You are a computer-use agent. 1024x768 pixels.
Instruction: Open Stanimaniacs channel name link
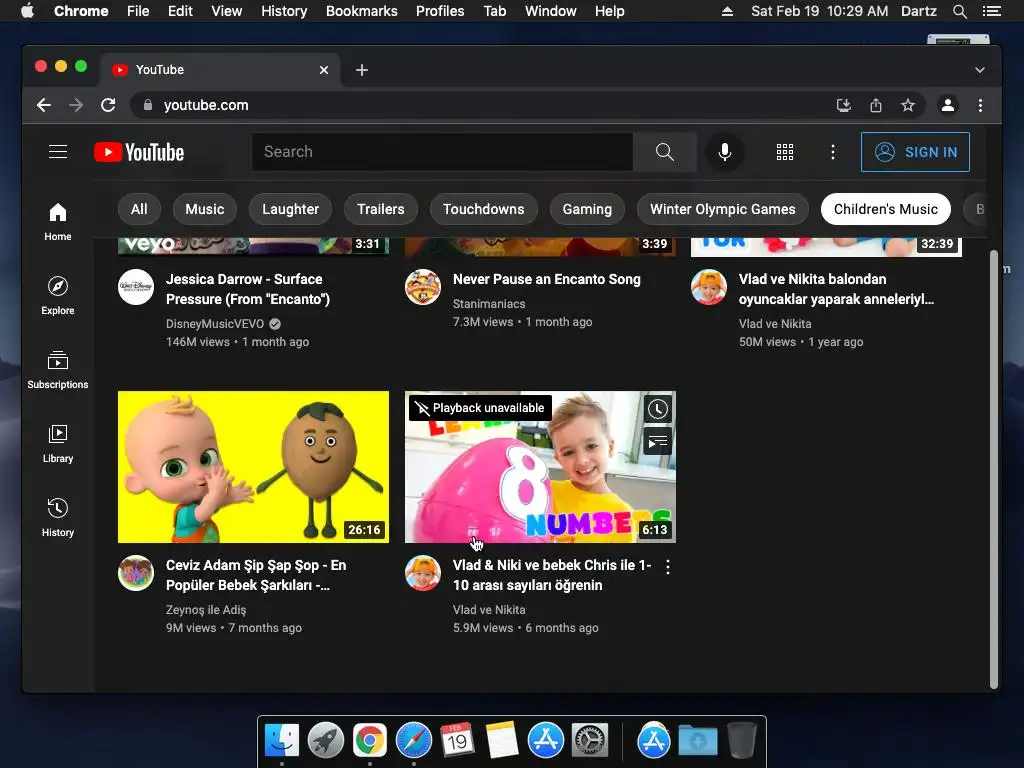point(489,304)
